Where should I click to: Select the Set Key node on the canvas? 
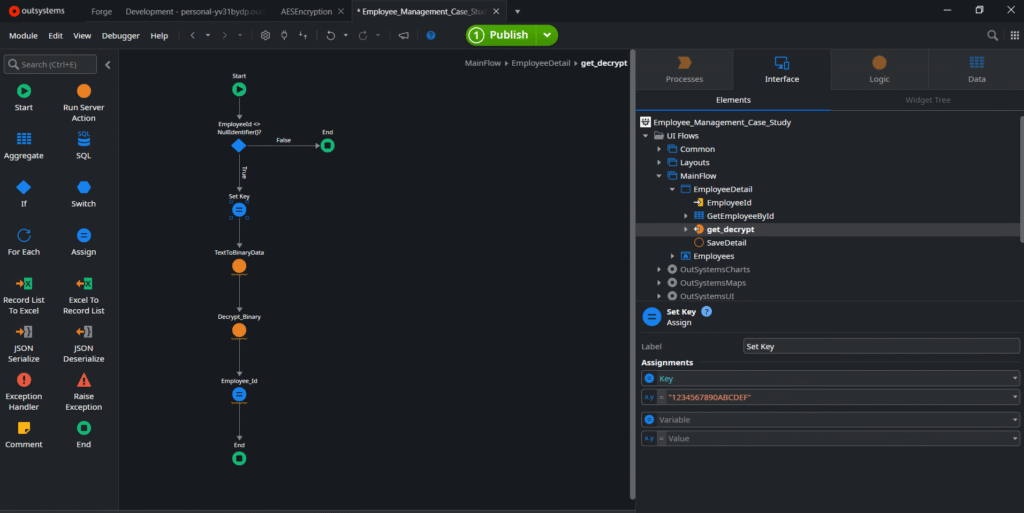239,210
